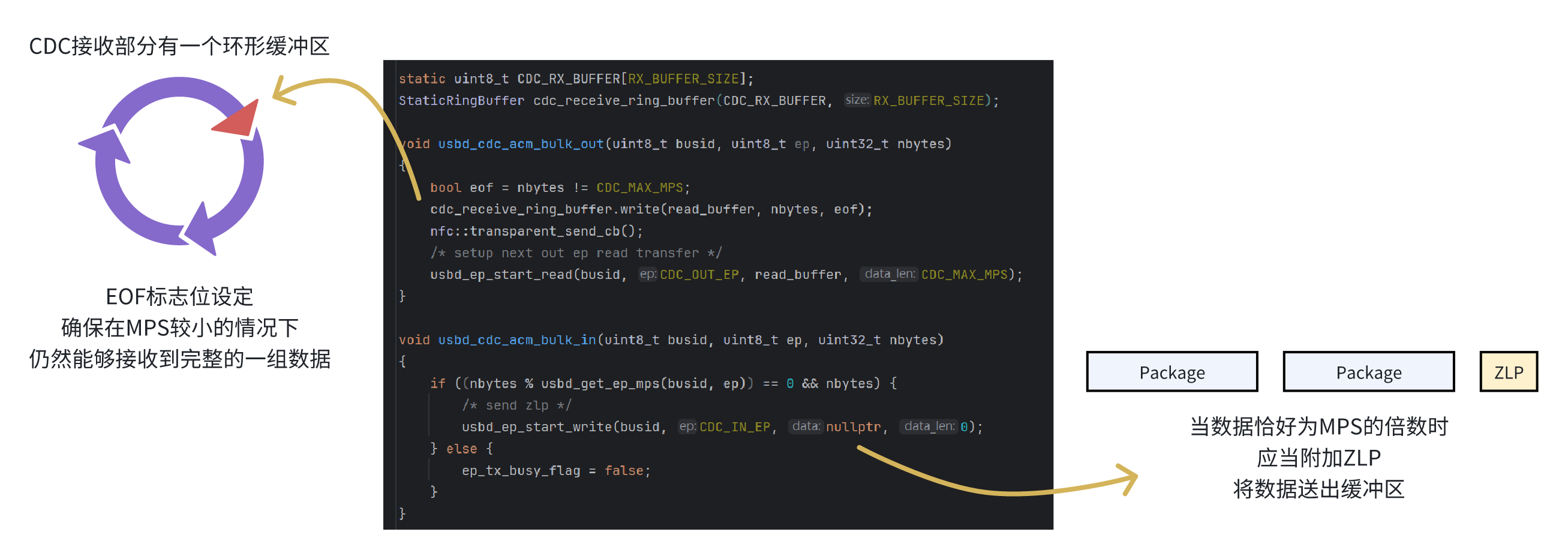Click the yellow ZLP box

[x=1509, y=371]
